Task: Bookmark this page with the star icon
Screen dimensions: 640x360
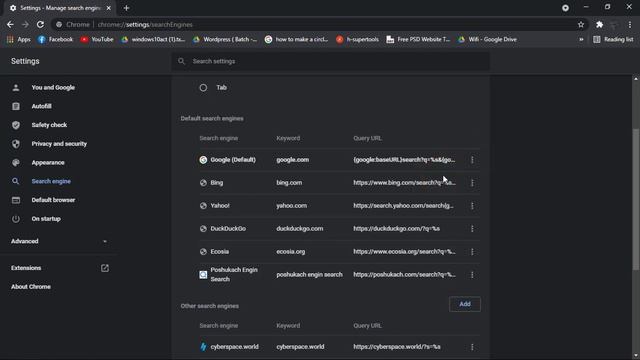Action: [x=581, y=24]
